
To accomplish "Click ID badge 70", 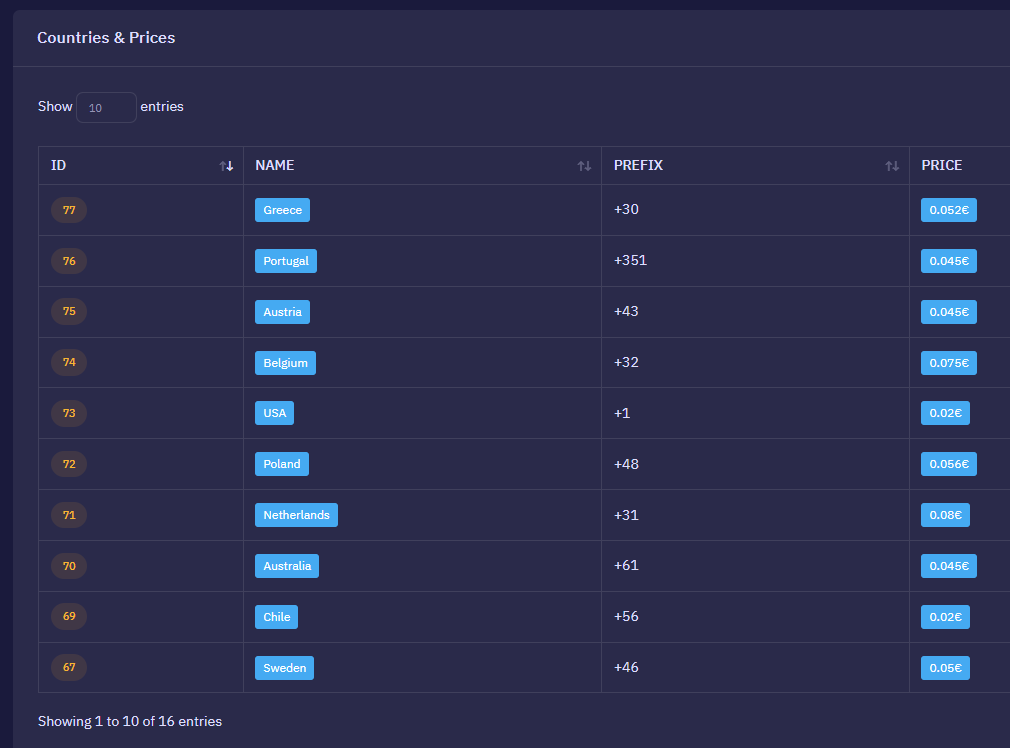I will (69, 566).
